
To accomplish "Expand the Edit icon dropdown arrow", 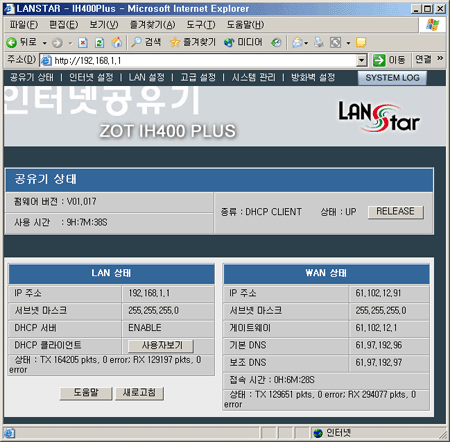I will [x=348, y=43].
